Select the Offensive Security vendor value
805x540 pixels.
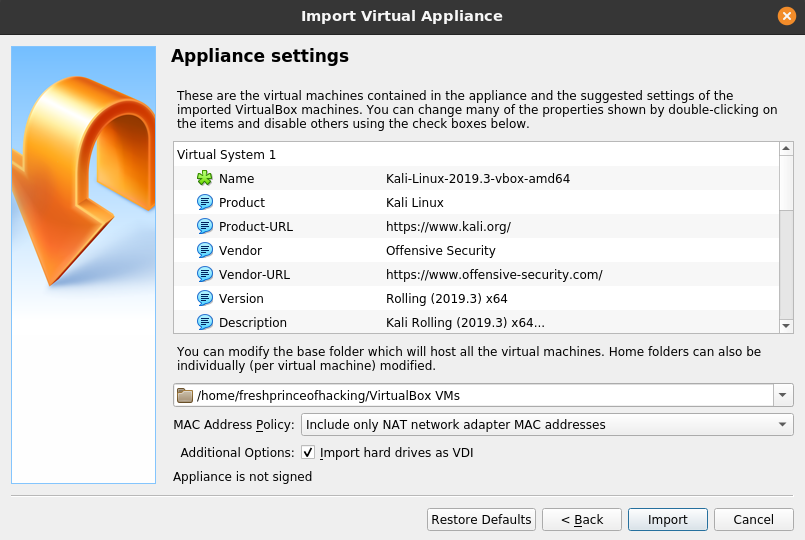(x=440, y=250)
